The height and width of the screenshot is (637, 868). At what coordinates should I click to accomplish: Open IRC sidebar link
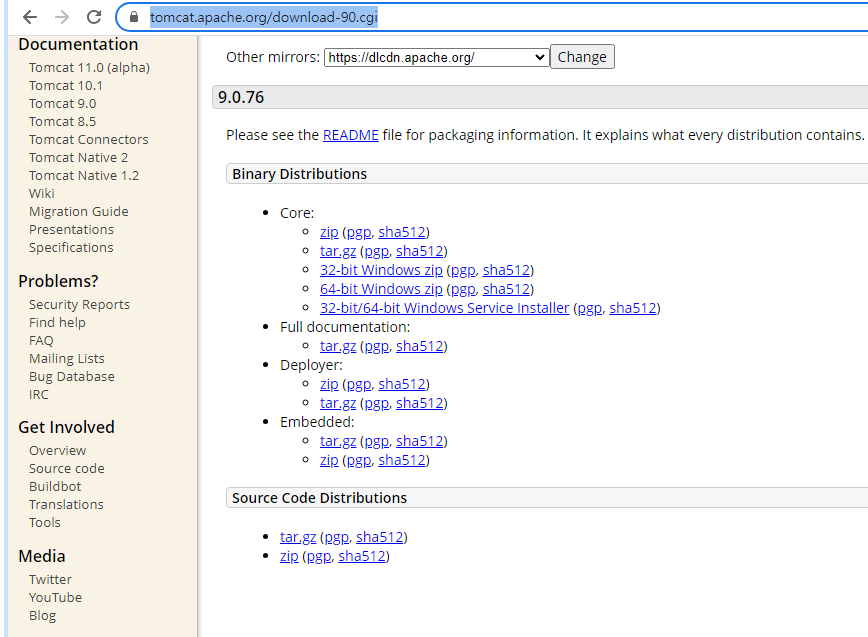coord(39,395)
